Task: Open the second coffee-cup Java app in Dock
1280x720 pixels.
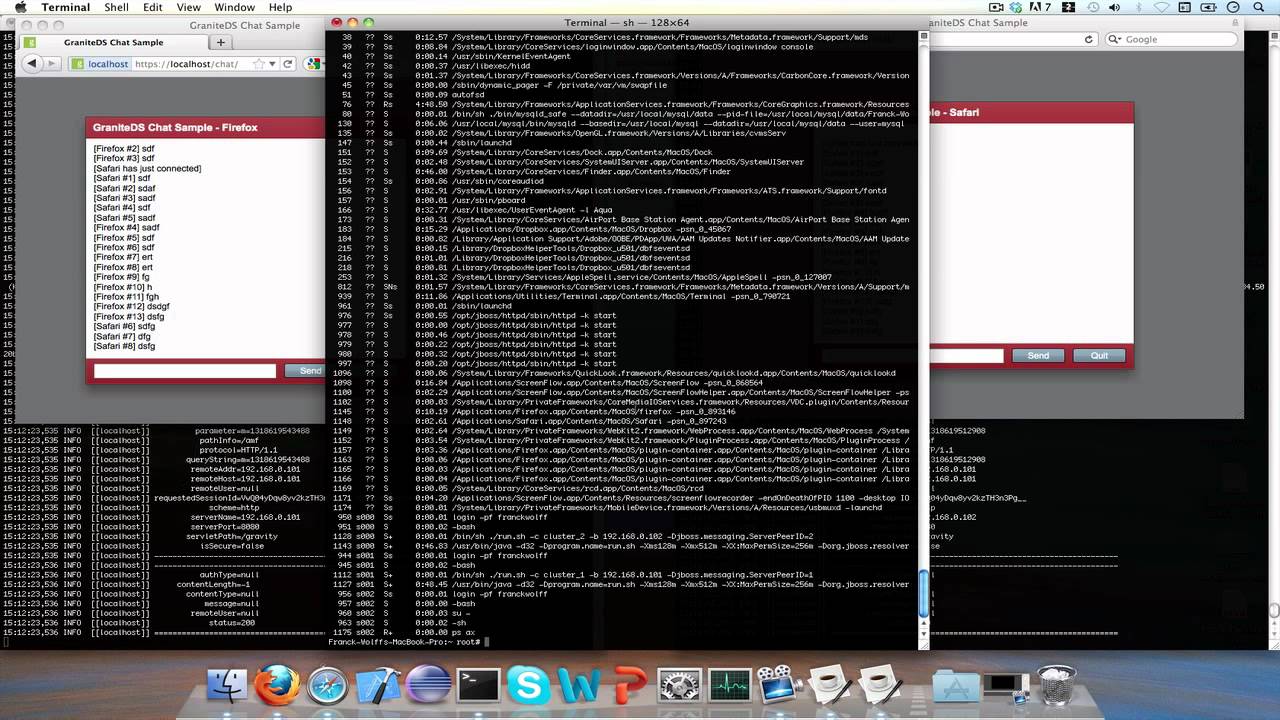Action: tap(879, 686)
